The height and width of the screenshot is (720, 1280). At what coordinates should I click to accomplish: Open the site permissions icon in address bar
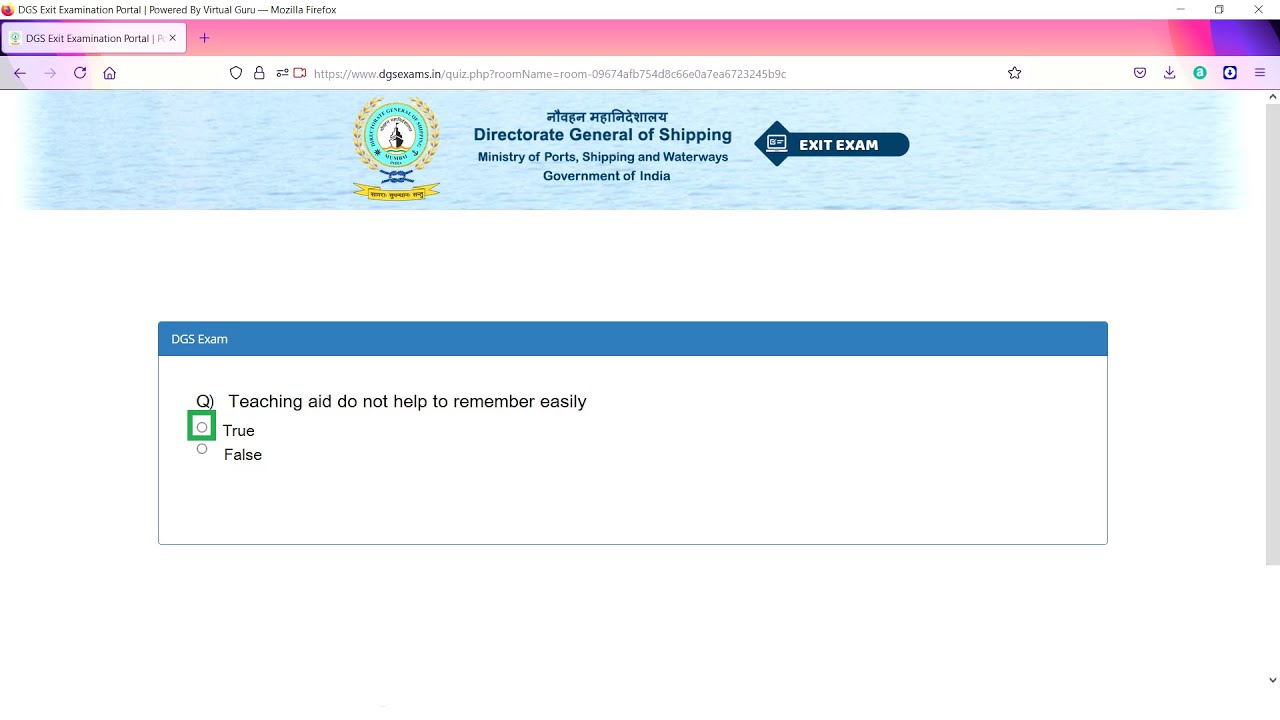pos(282,73)
